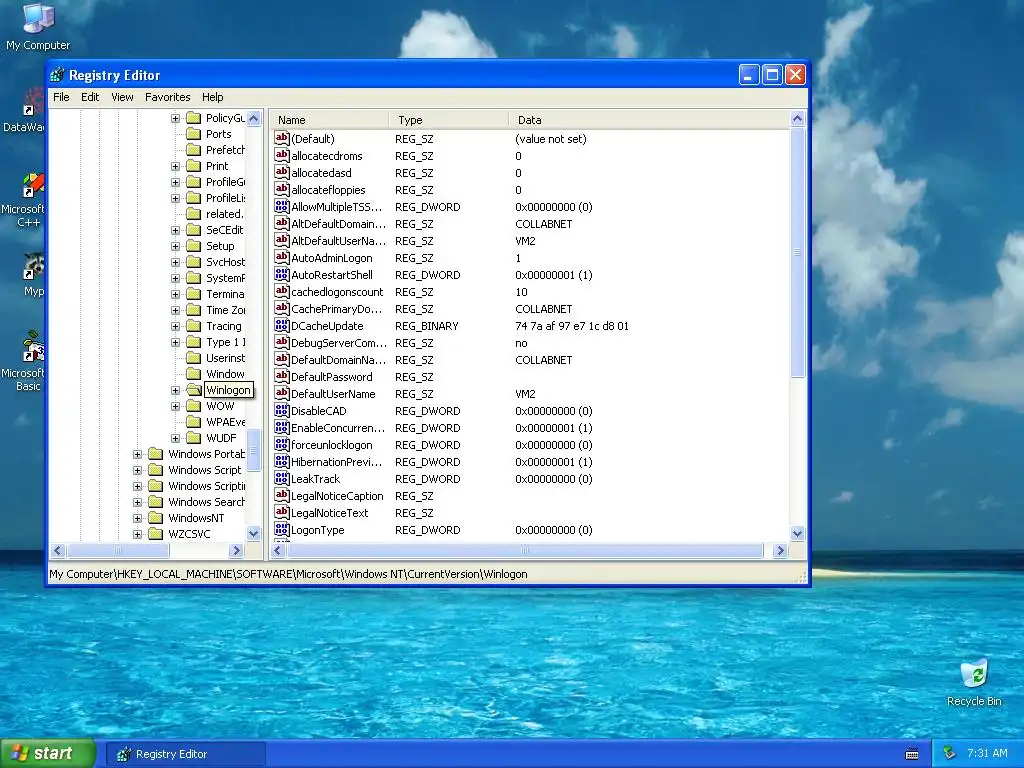This screenshot has width=1024, height=768.
Task: Open the File menu
Action: click(61, 97)
